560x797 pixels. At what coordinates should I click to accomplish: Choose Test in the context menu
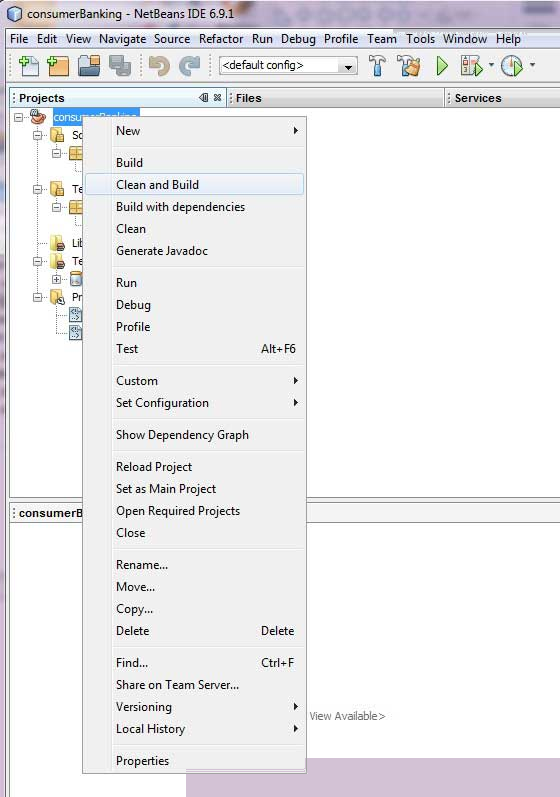[x=195, y=349]
